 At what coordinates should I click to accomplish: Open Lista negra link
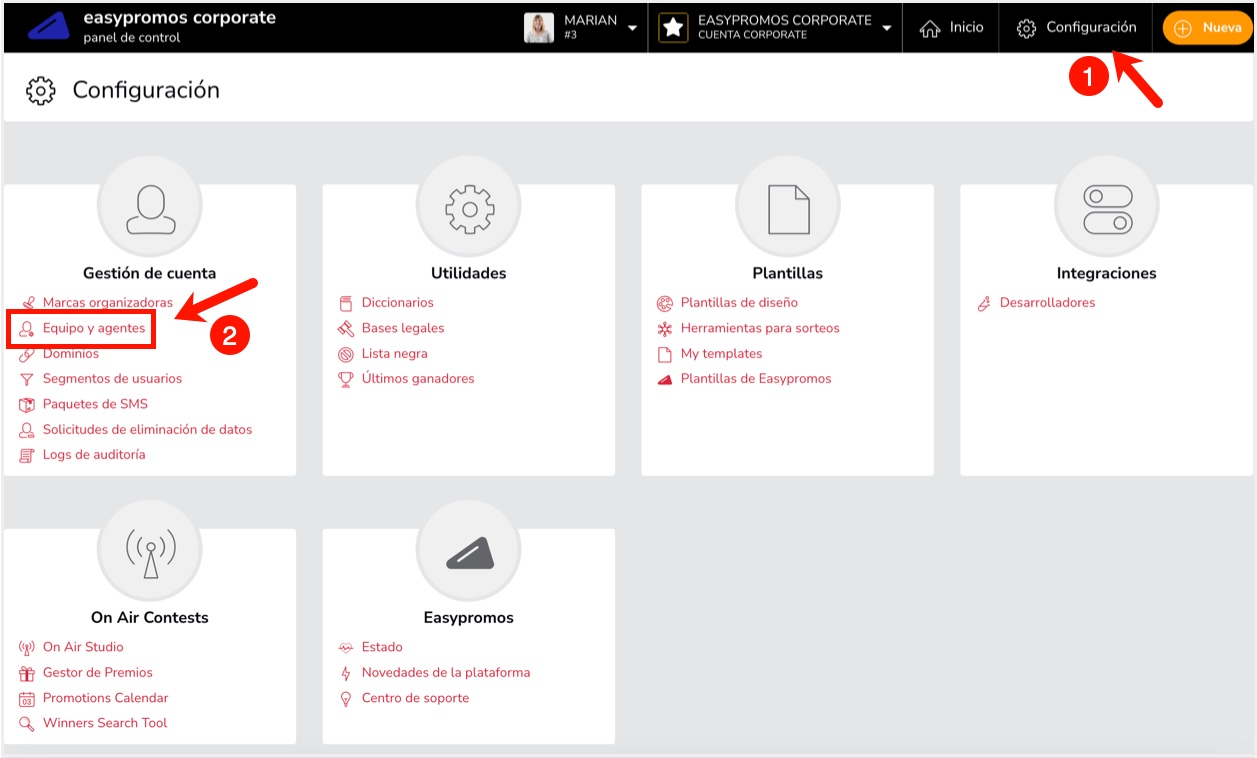(x=395, y=353)
